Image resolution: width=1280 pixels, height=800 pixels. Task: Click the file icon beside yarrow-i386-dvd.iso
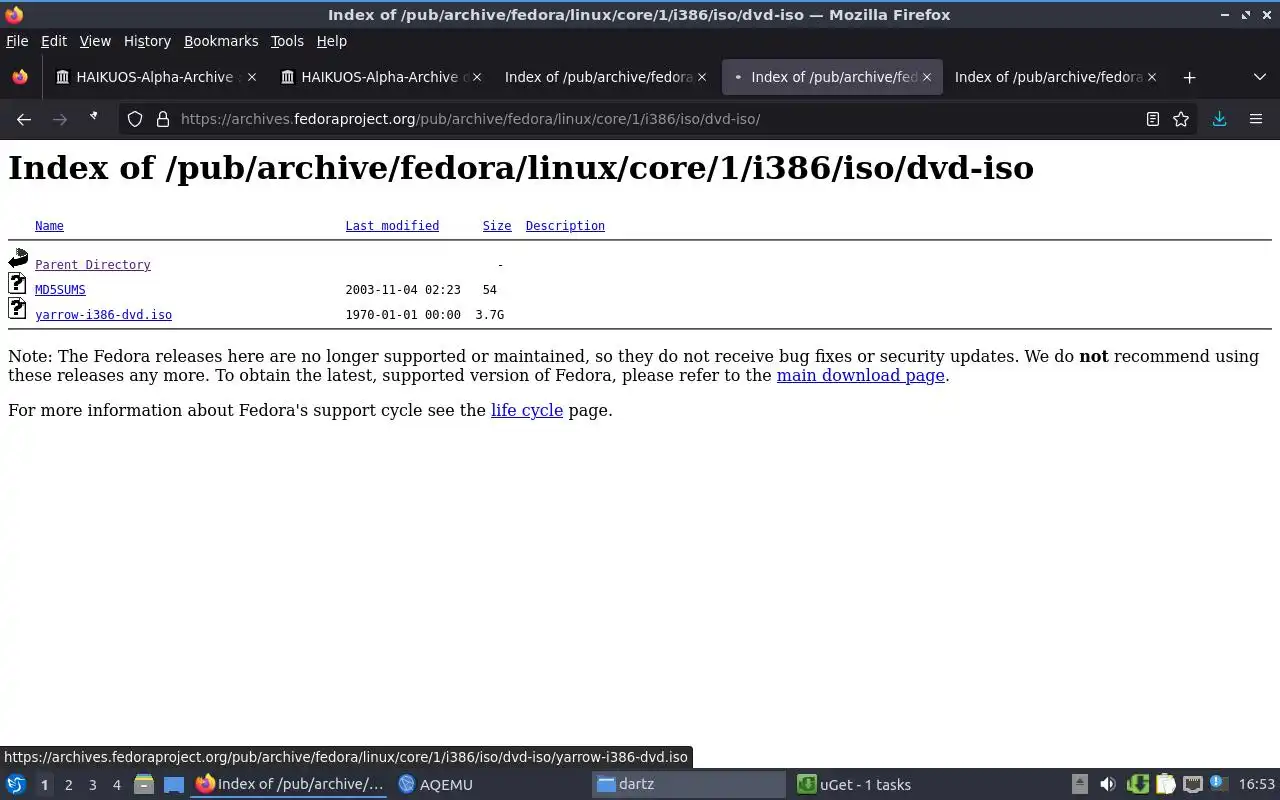pos(18,309)
